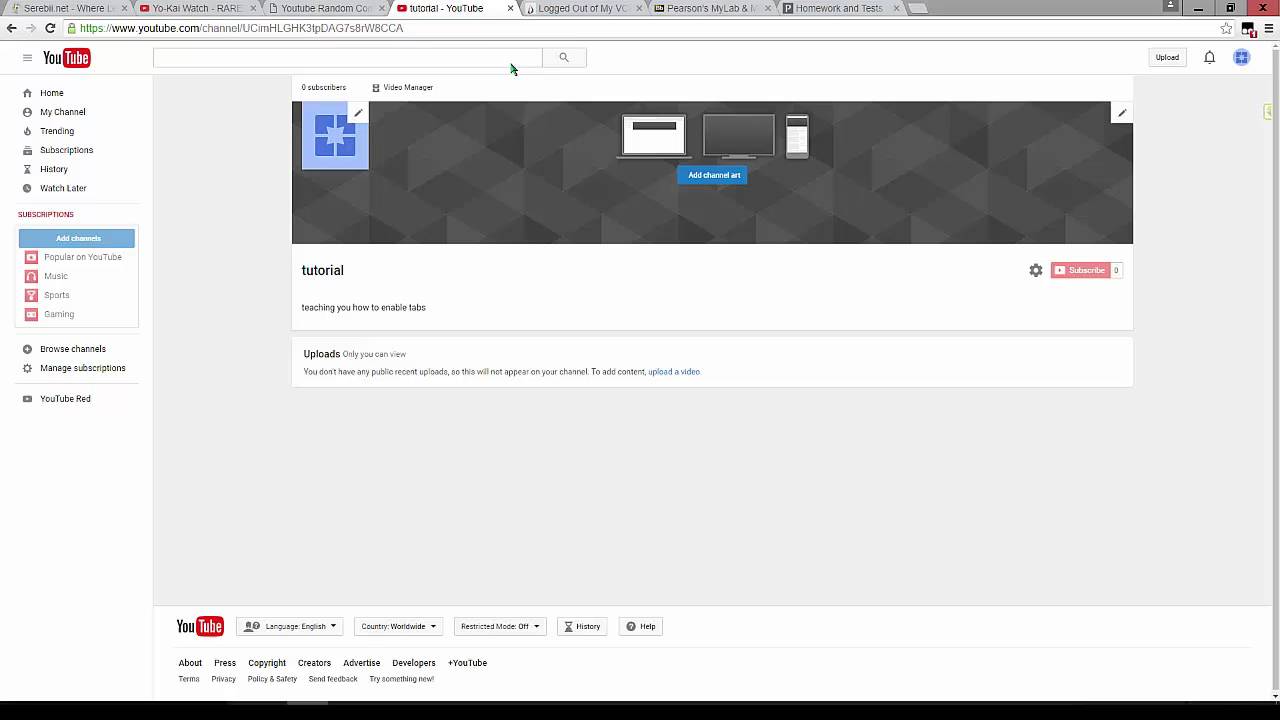Click the browser address bar

[640, 28]
